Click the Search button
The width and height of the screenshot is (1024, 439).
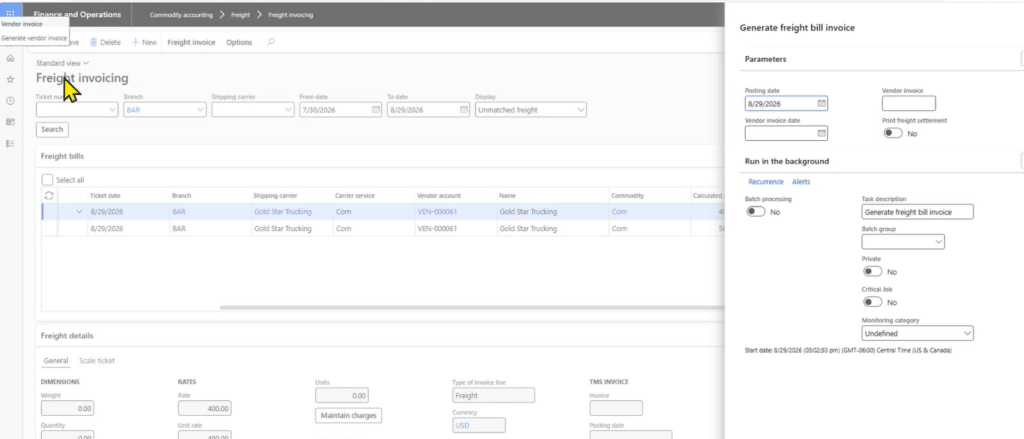pyautogui.click(x=52, y=129)
